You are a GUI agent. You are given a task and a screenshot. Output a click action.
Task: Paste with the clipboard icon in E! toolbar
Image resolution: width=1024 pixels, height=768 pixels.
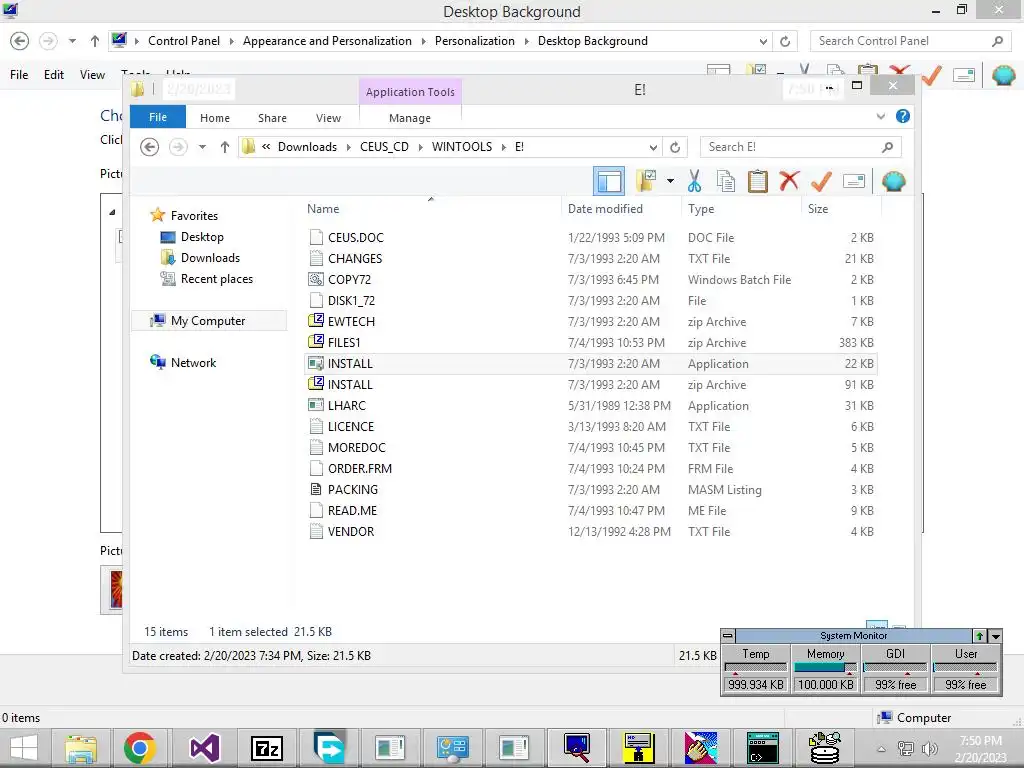[758, 181]
